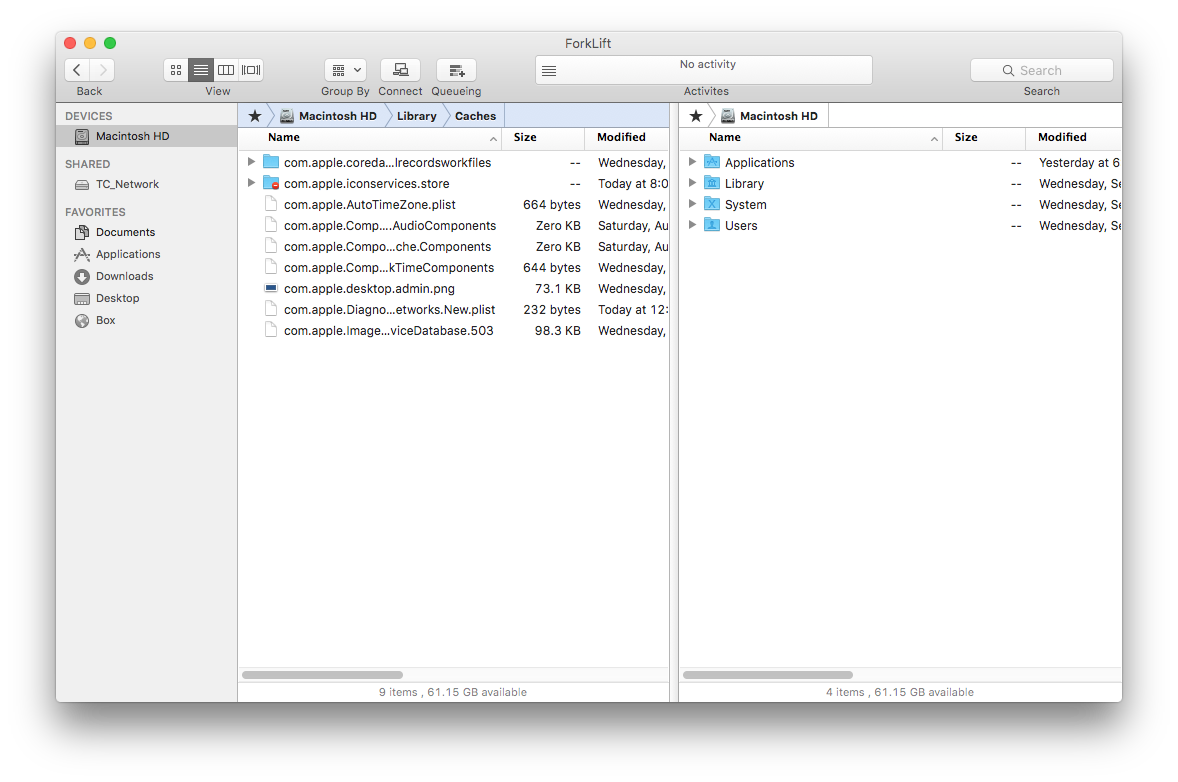Expand com.apple.coreda...lrecordsworkfiles folder
The height and width of the screenshot is (782, 1178).
pyautogui.click(x=251, y=162)
